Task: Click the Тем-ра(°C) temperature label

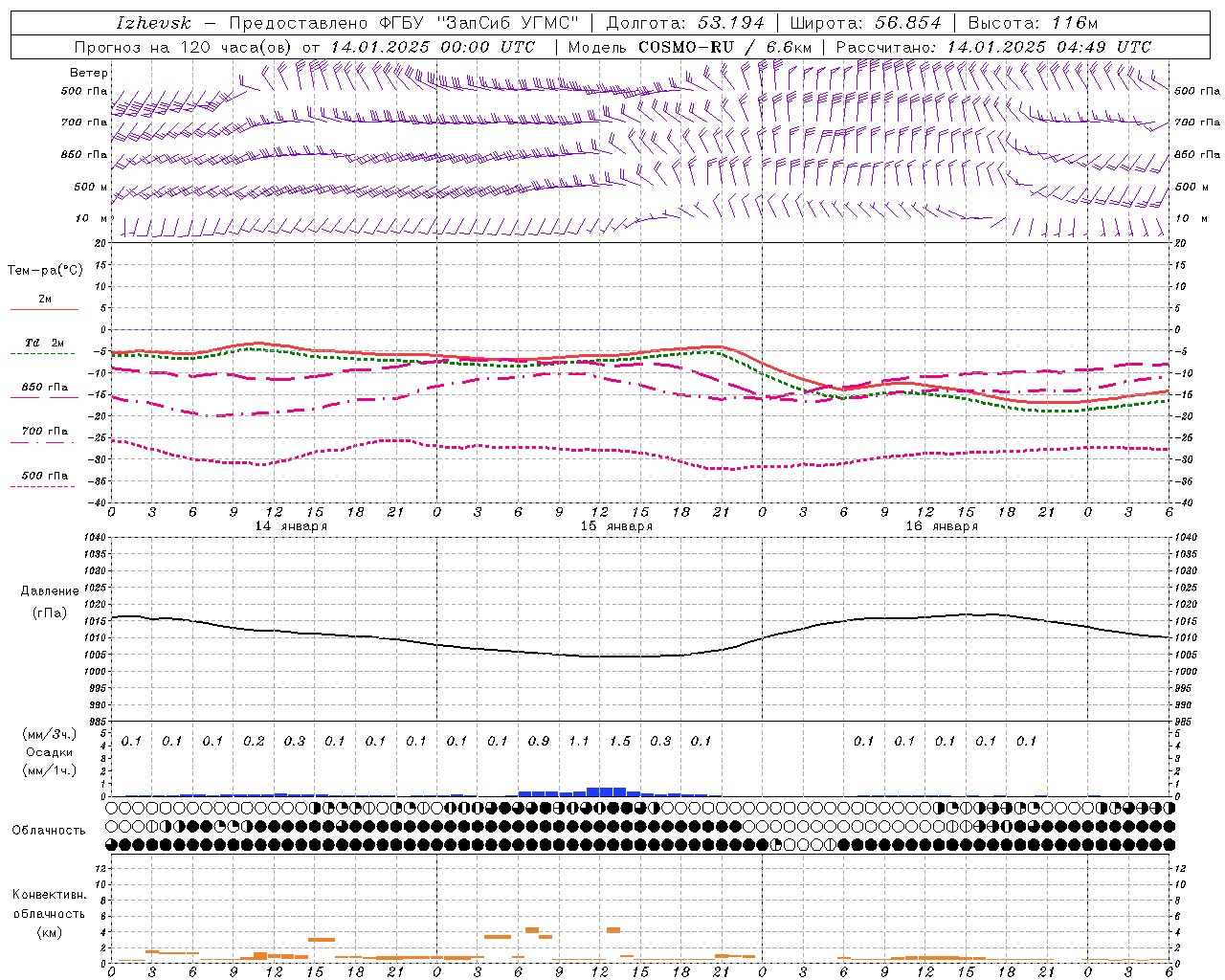Action: (x=46, y=271)
